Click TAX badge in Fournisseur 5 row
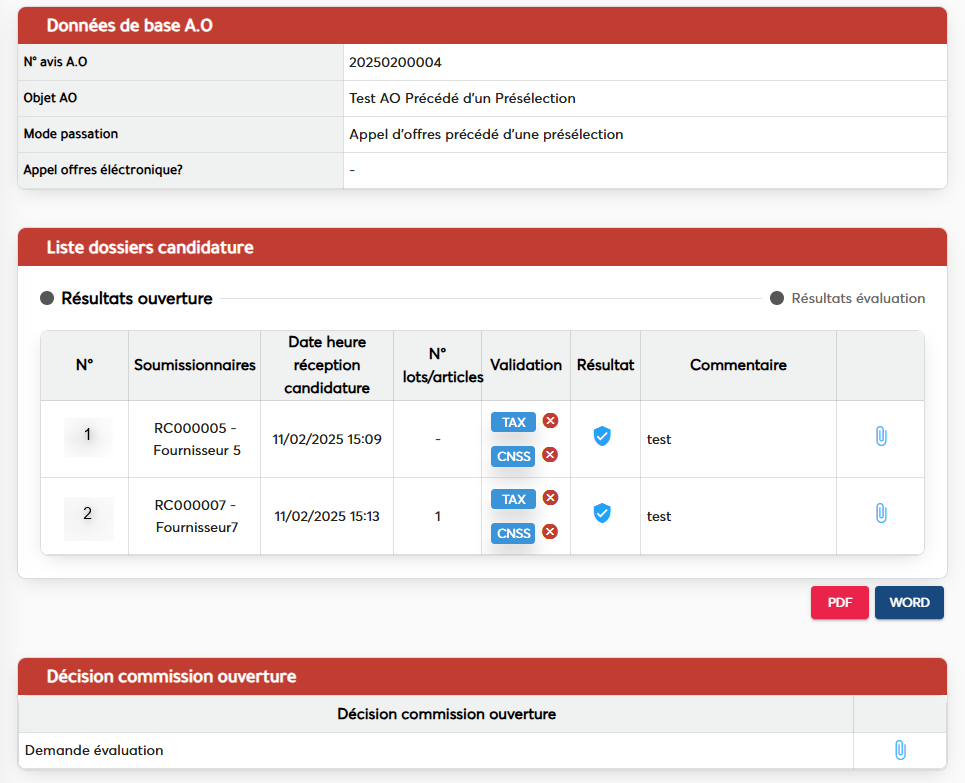Viewport: 965px width, 783px height. 513,422
